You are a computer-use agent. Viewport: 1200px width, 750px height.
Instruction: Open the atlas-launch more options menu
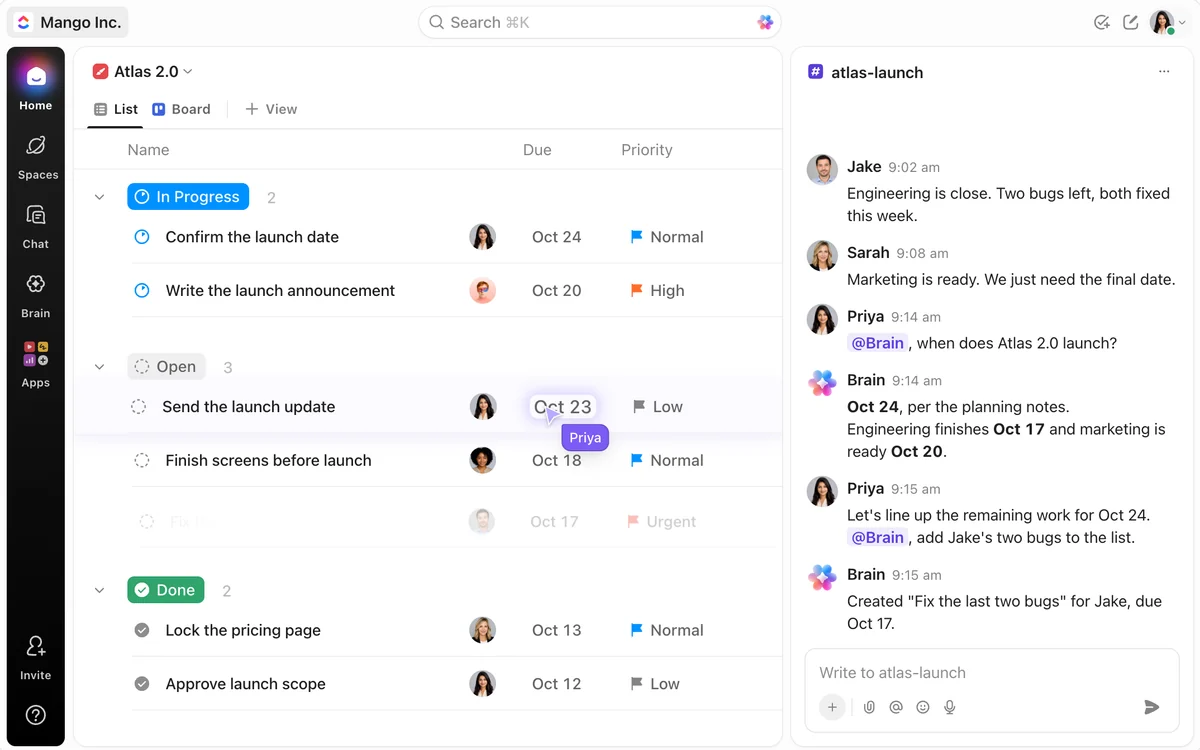coord(1164,72)
